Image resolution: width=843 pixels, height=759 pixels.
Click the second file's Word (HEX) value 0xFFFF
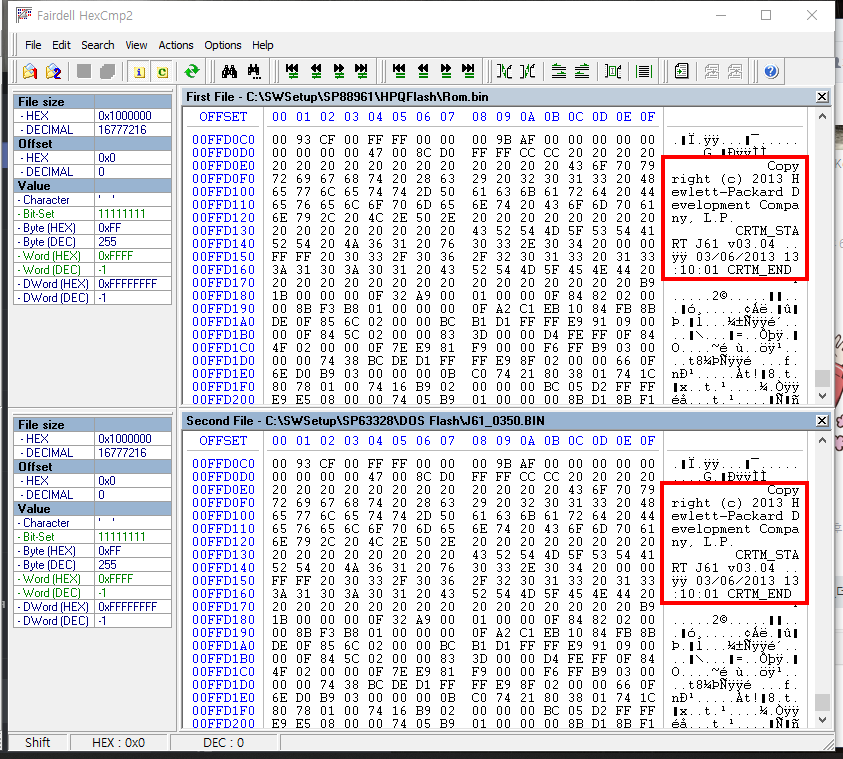coord(116,578)
